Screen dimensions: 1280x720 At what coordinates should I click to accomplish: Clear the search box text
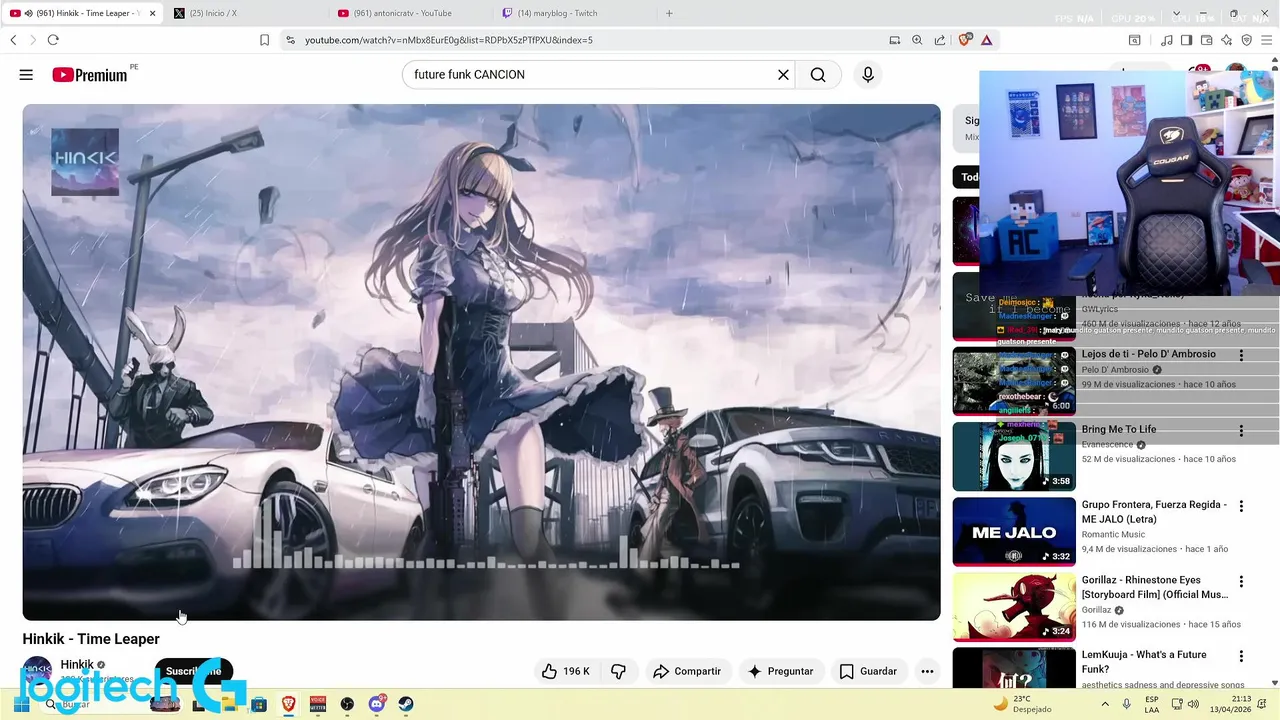(783, 75)
